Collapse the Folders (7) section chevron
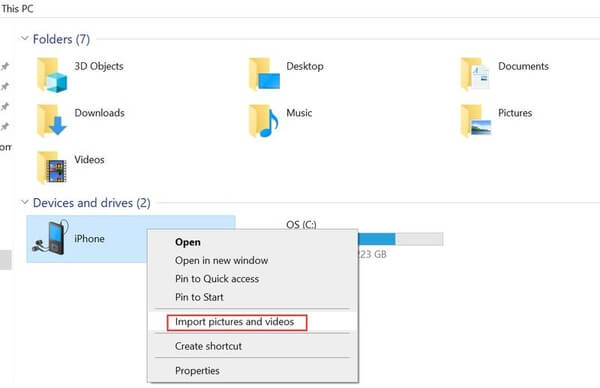The height and width of the screenshot is (388, 600). (24, 38)
